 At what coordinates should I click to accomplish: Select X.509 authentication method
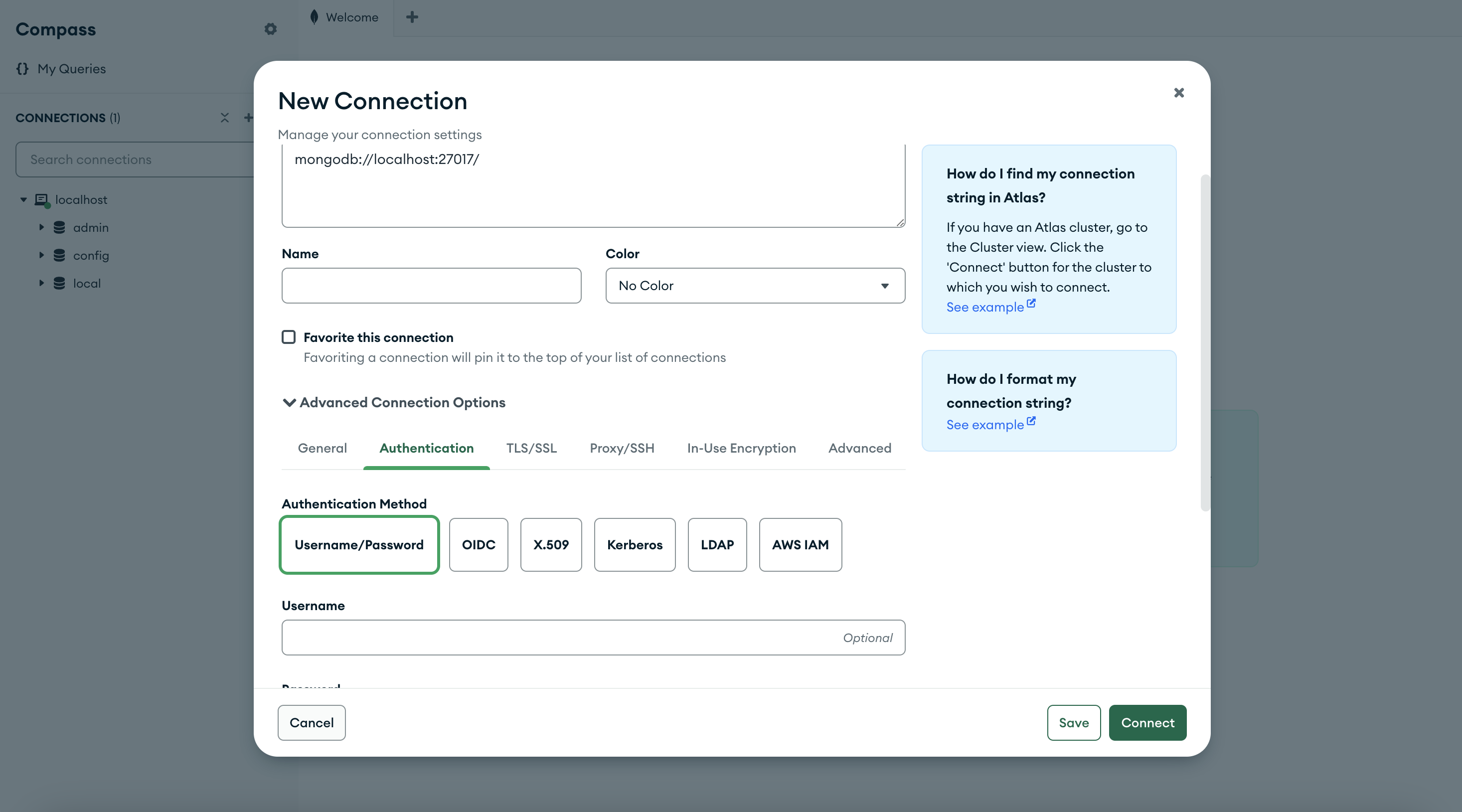pos(551,545)
